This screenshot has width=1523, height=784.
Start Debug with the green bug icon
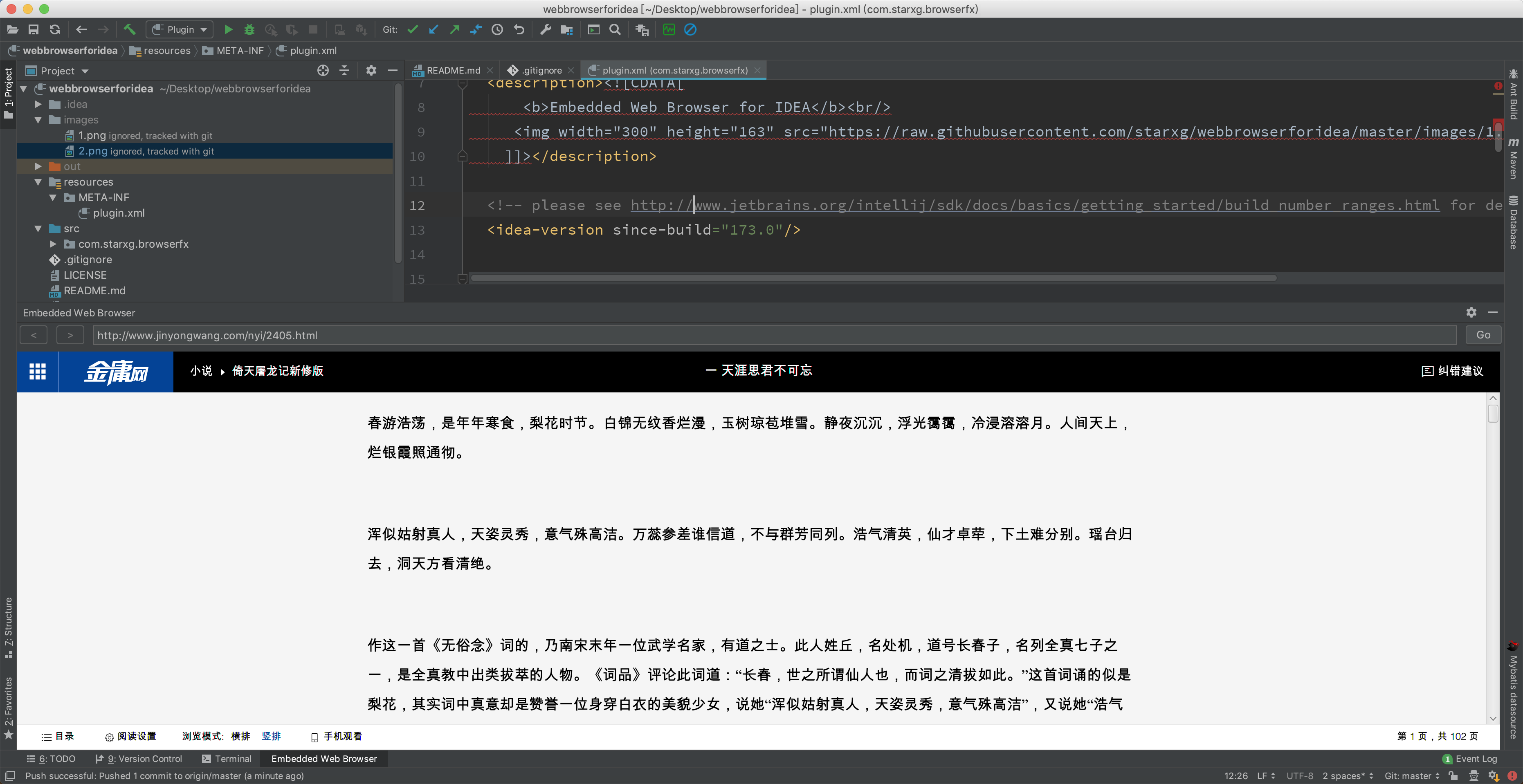[x=249, y=29]
